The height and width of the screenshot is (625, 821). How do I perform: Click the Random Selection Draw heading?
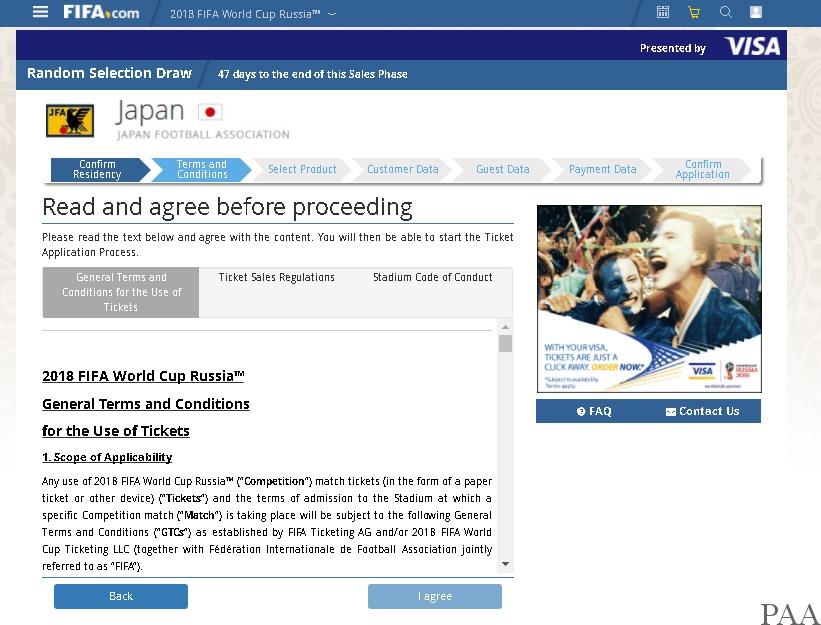pyautogui.click(x=109, y=73)
